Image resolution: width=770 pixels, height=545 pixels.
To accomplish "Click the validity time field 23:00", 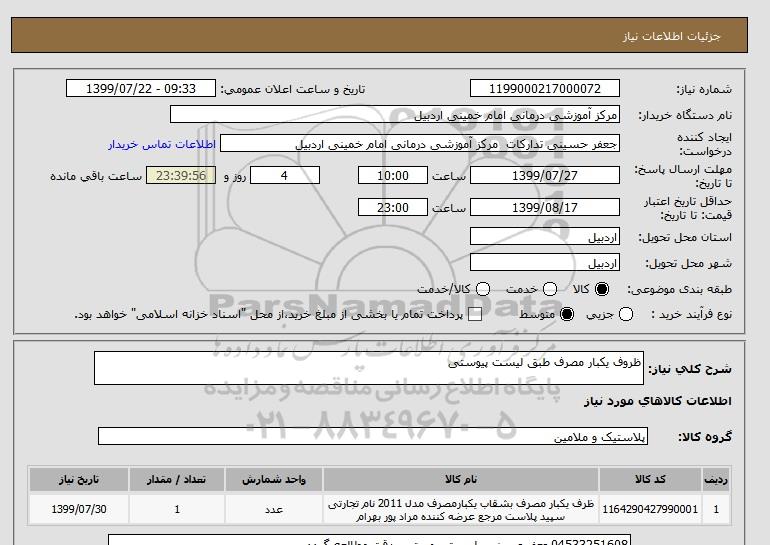I will [393, 207].
